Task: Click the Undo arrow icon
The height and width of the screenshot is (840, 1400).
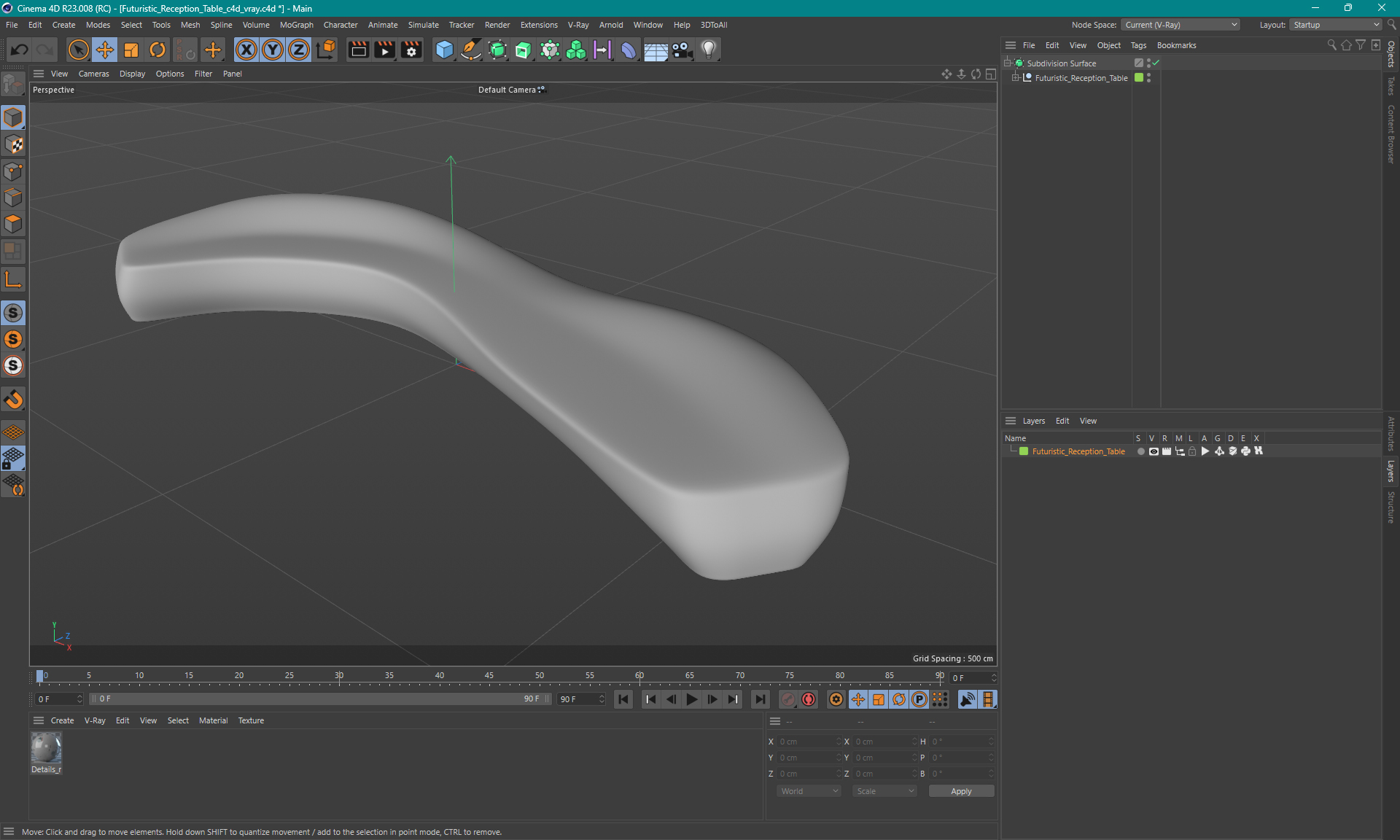Action: (20, 50)
